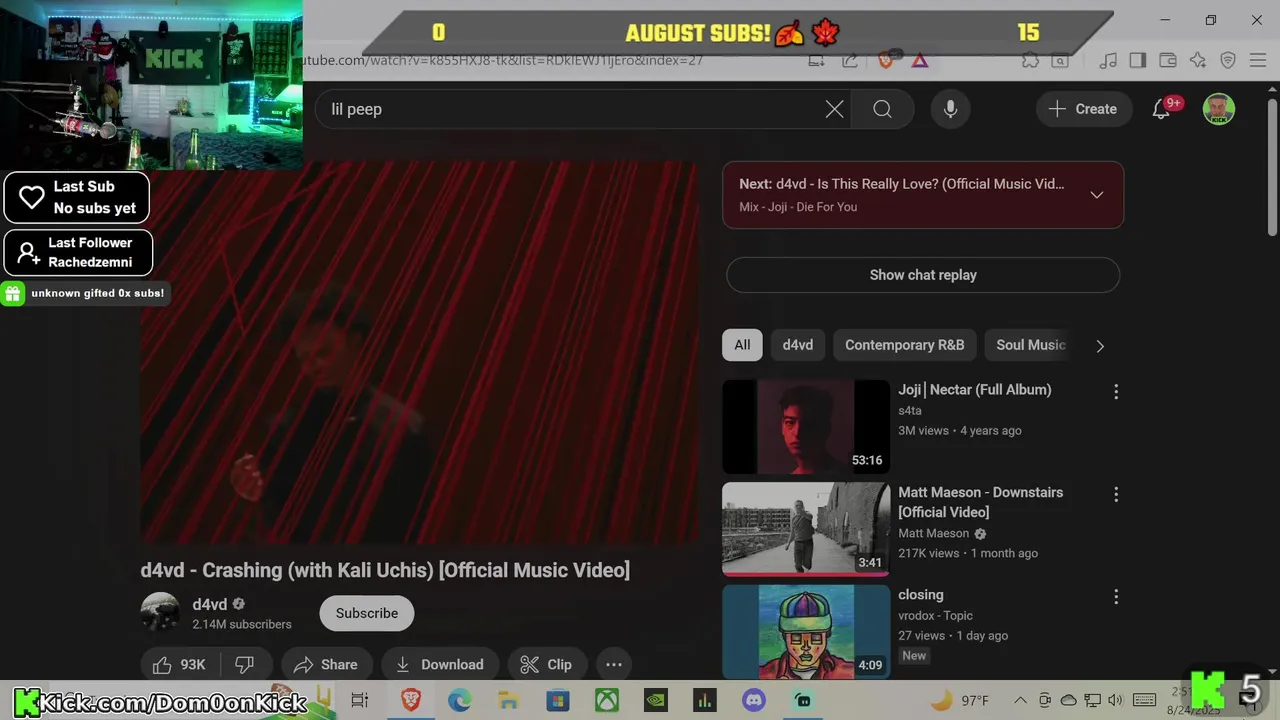Screen dimensions: 1280x720
Task: Open Brave browser in taskbar
Action: click(x=410, y=700)
